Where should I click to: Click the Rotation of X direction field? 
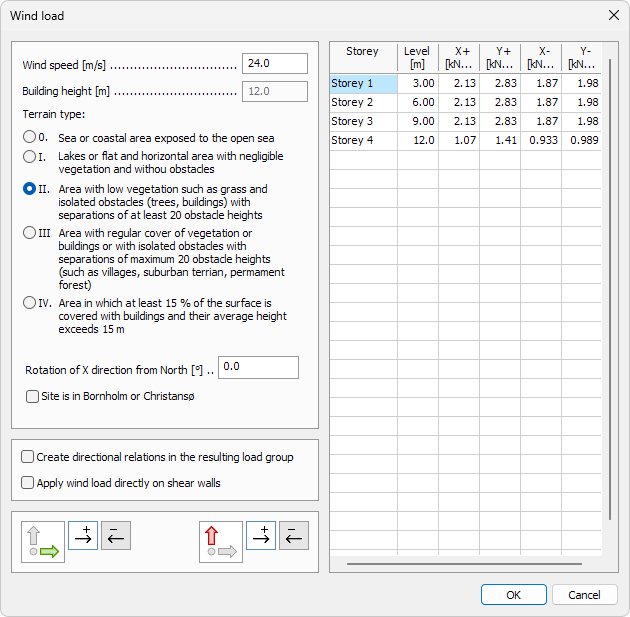257,368
